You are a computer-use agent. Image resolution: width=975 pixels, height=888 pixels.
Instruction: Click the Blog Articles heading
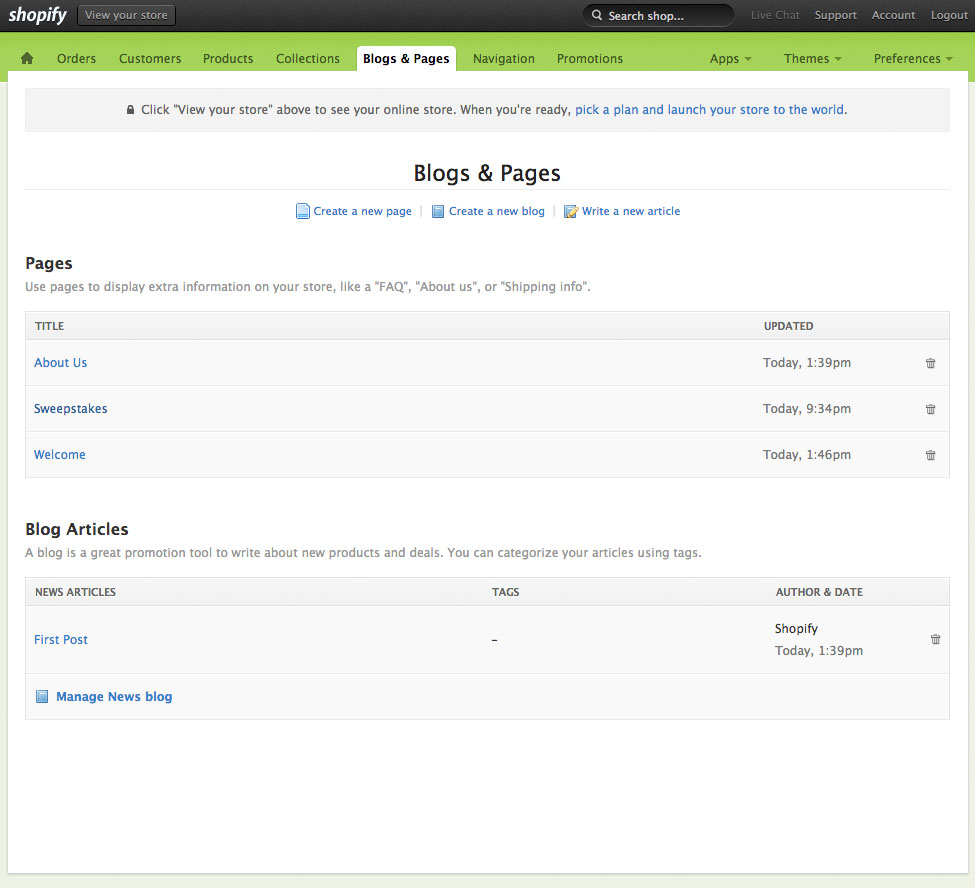[76, 529]
